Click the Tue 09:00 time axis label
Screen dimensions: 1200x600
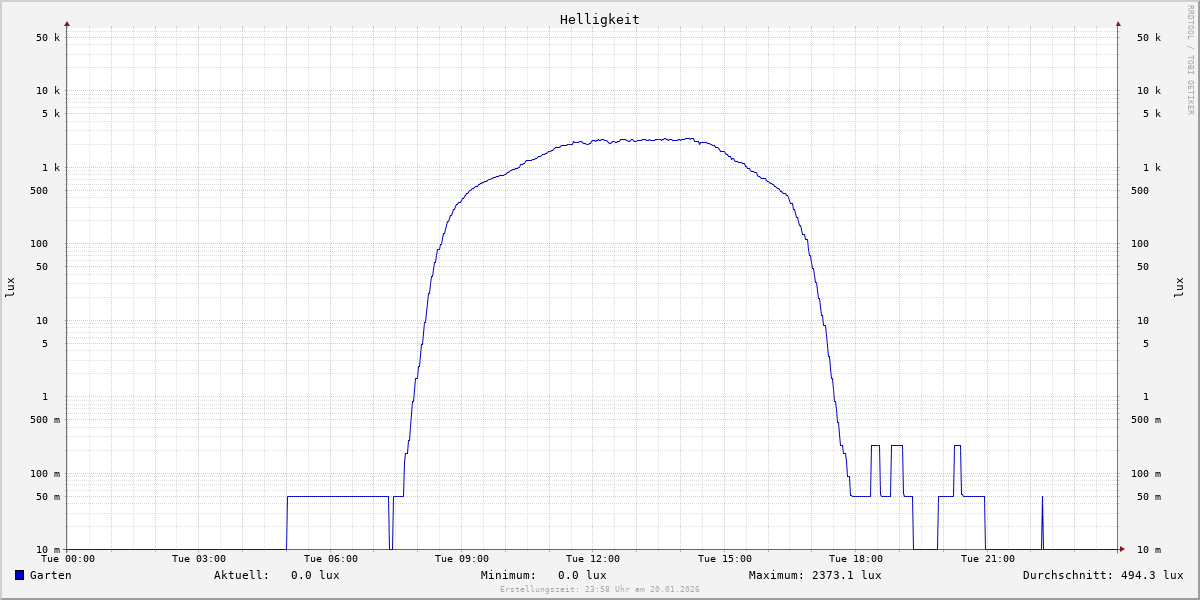[462, 559]
